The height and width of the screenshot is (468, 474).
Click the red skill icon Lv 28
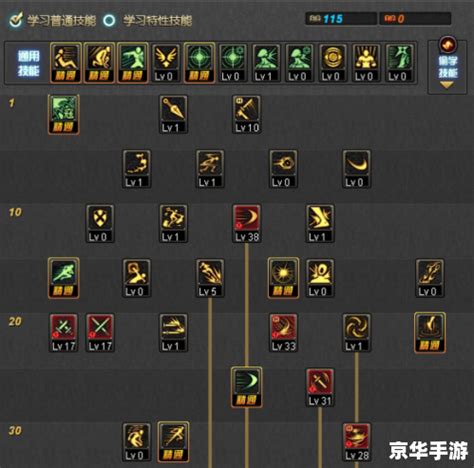357,442
